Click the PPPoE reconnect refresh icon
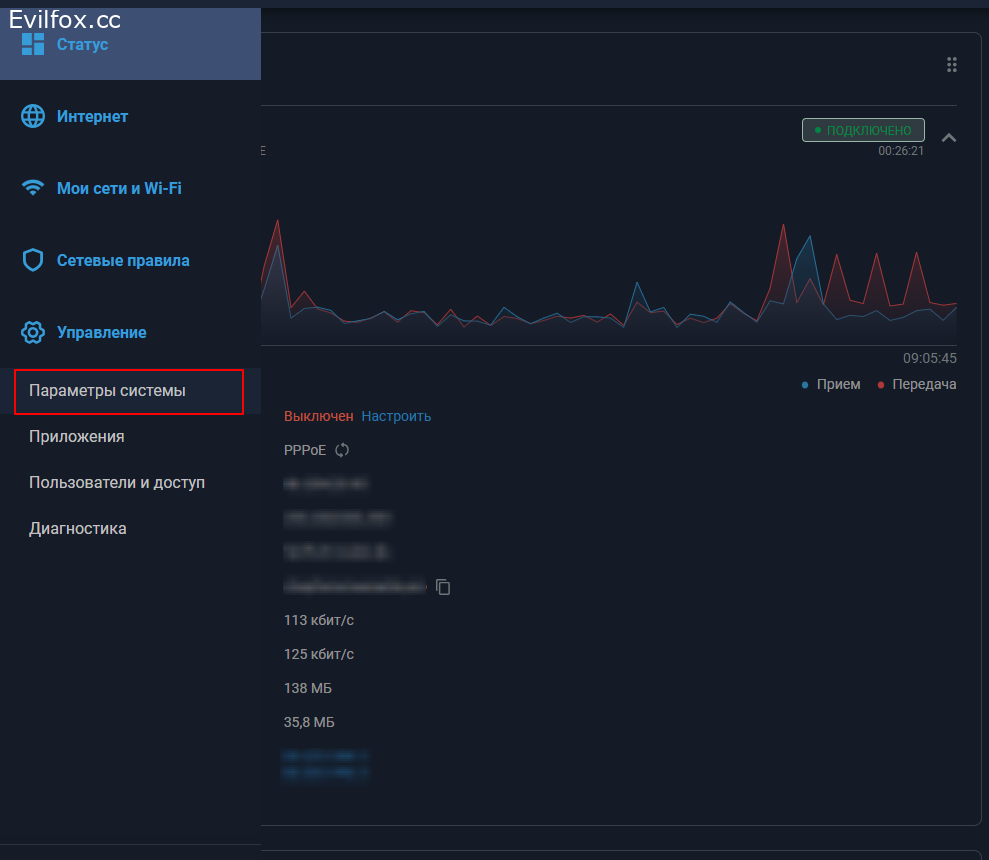The image size is (989, 860). [342, 450]
